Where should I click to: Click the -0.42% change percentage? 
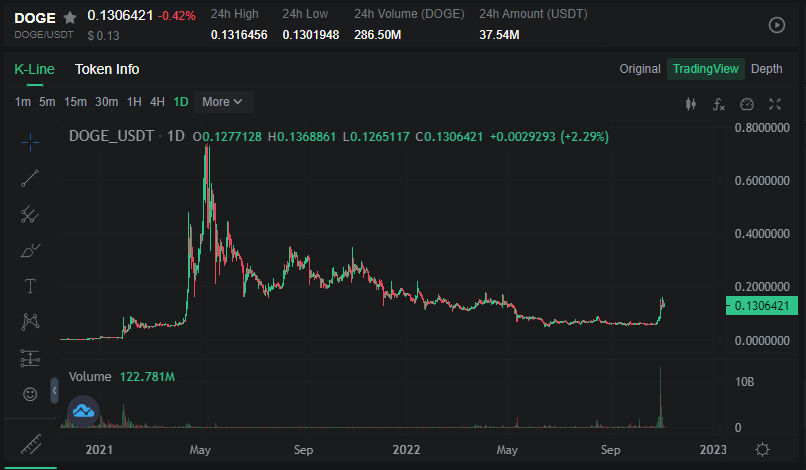tap(176, 16)
